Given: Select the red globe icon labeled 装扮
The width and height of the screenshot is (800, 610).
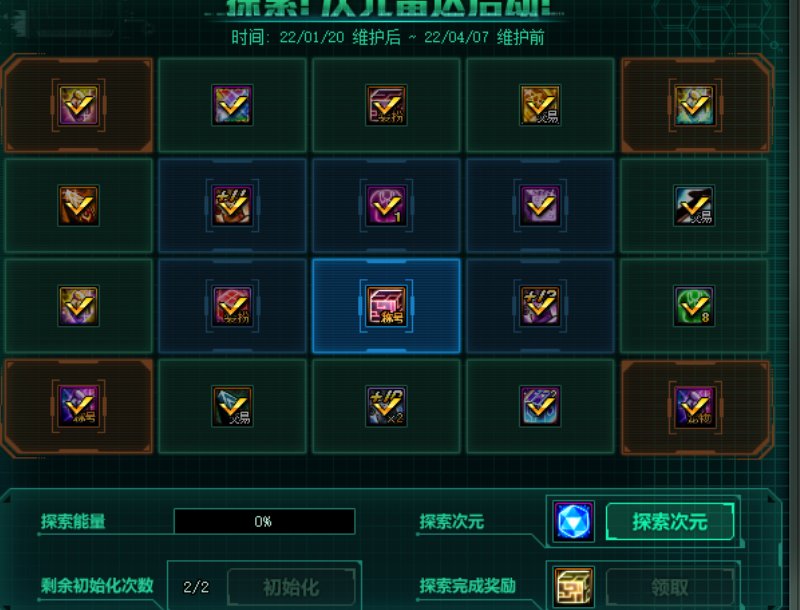Looking at the screenshot, I should (232, 306).
